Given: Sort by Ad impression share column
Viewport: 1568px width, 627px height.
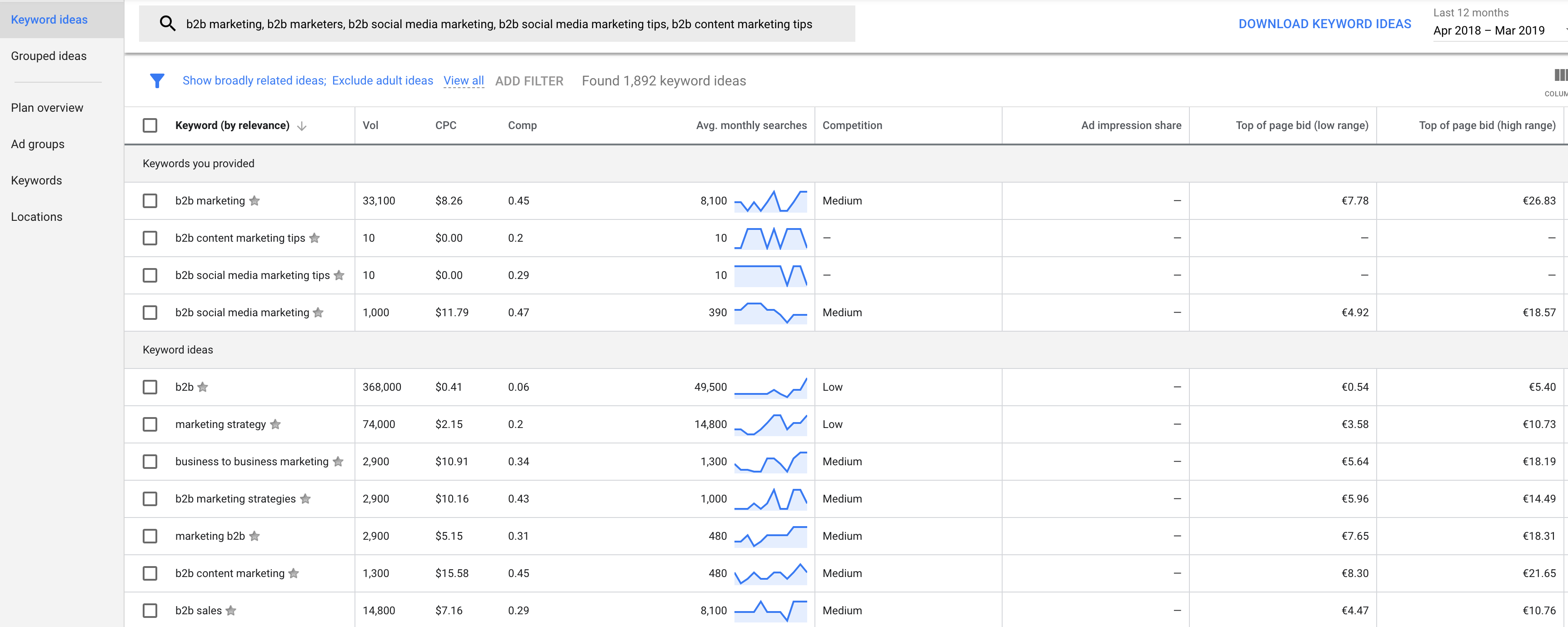Looking at the screenshot, I should coord(1131,125).
